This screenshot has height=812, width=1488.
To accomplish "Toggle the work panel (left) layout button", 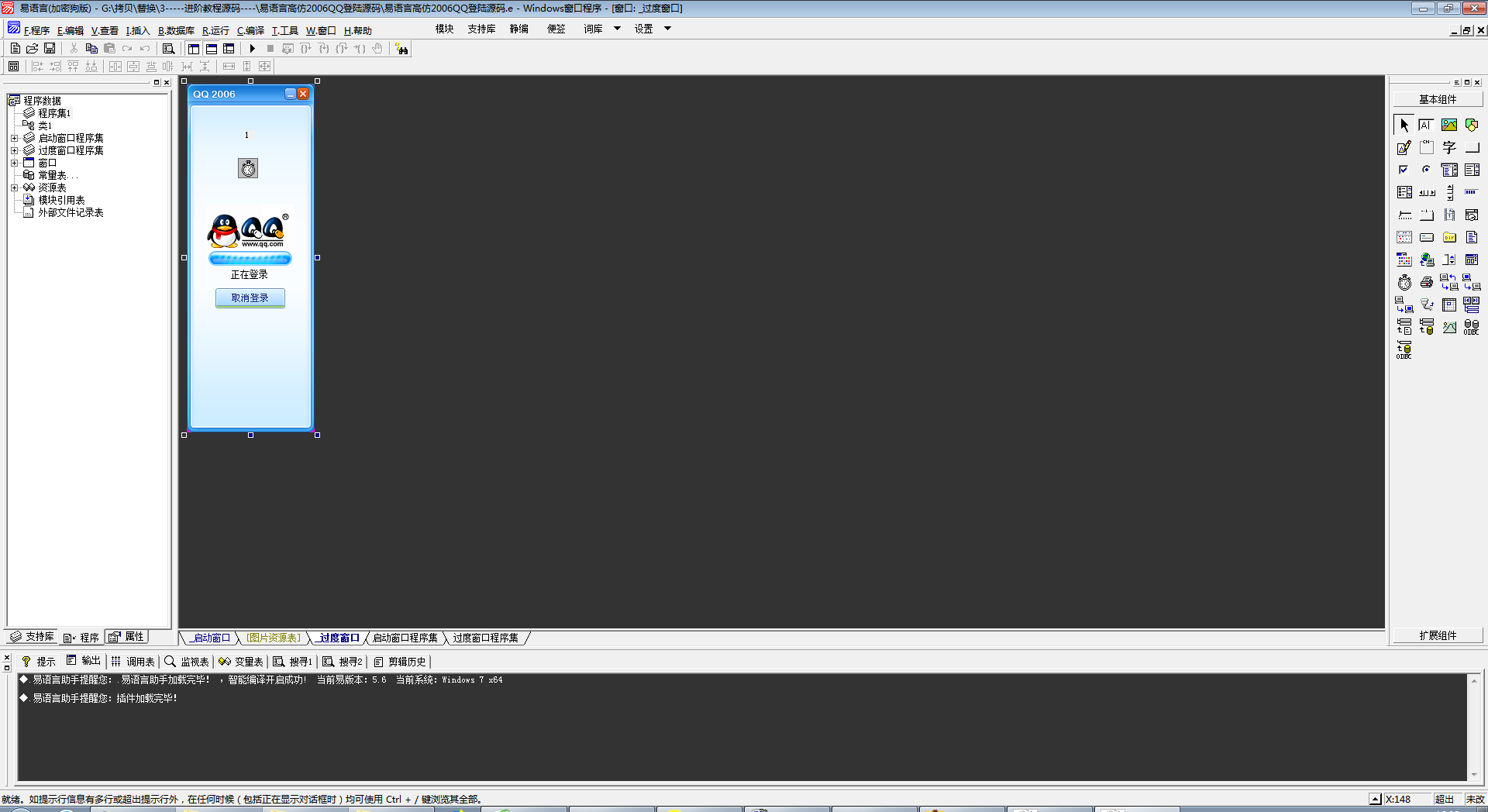I will click(x=194, y=49).
